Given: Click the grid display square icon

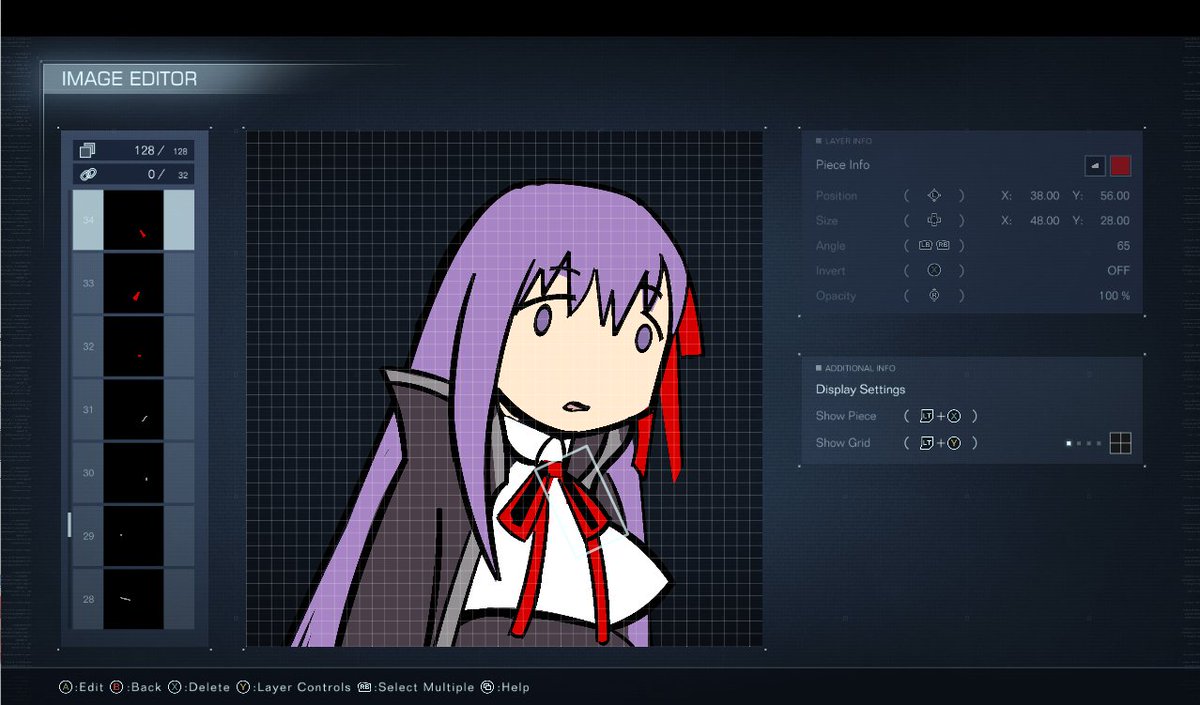Looking at the screenshot, I should point(1120,443).
